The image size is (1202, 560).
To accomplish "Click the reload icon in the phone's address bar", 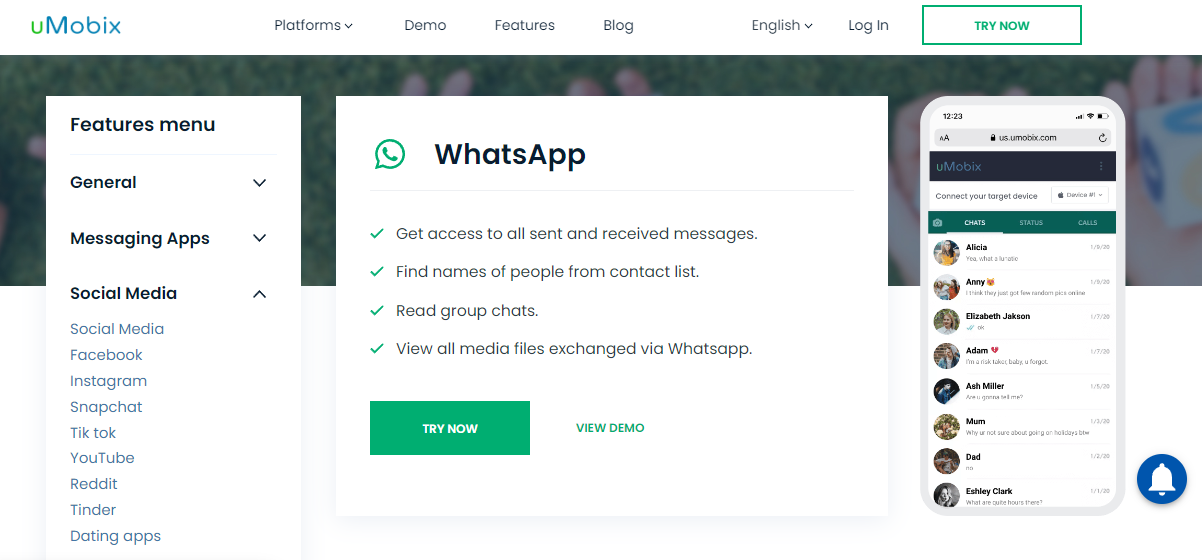I will (1103, 138).
